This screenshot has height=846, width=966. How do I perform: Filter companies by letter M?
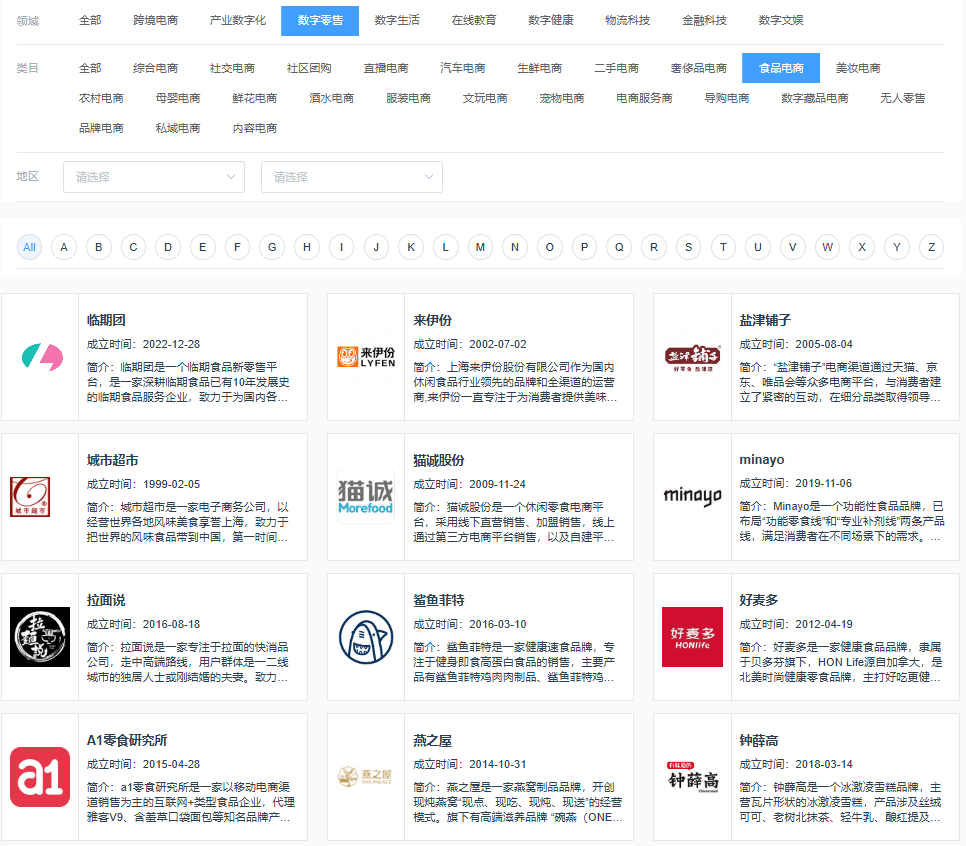click(x=480, y=247)
